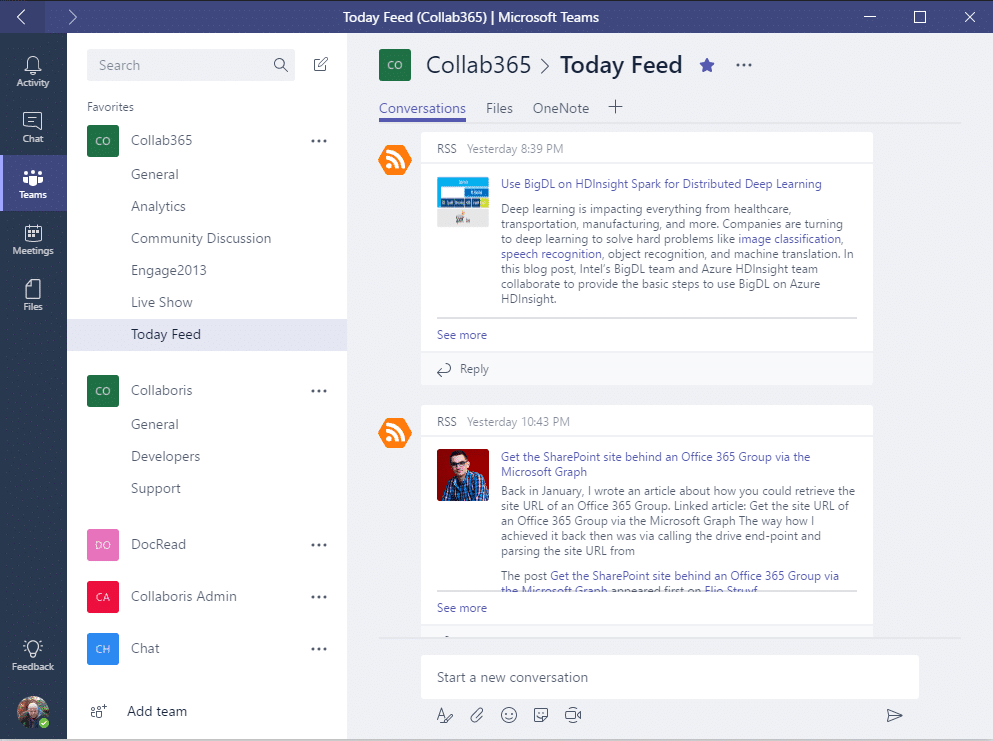993x741 pixels.
Task: Click the Collaboris Admin team avatar
Action: pyautogui.click(x=103, y=597)
